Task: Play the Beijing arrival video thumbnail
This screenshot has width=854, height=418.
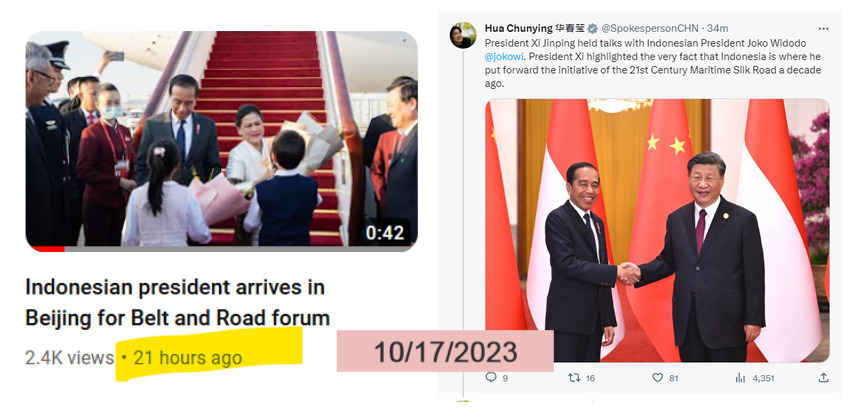Action: [x=222, y=139]
